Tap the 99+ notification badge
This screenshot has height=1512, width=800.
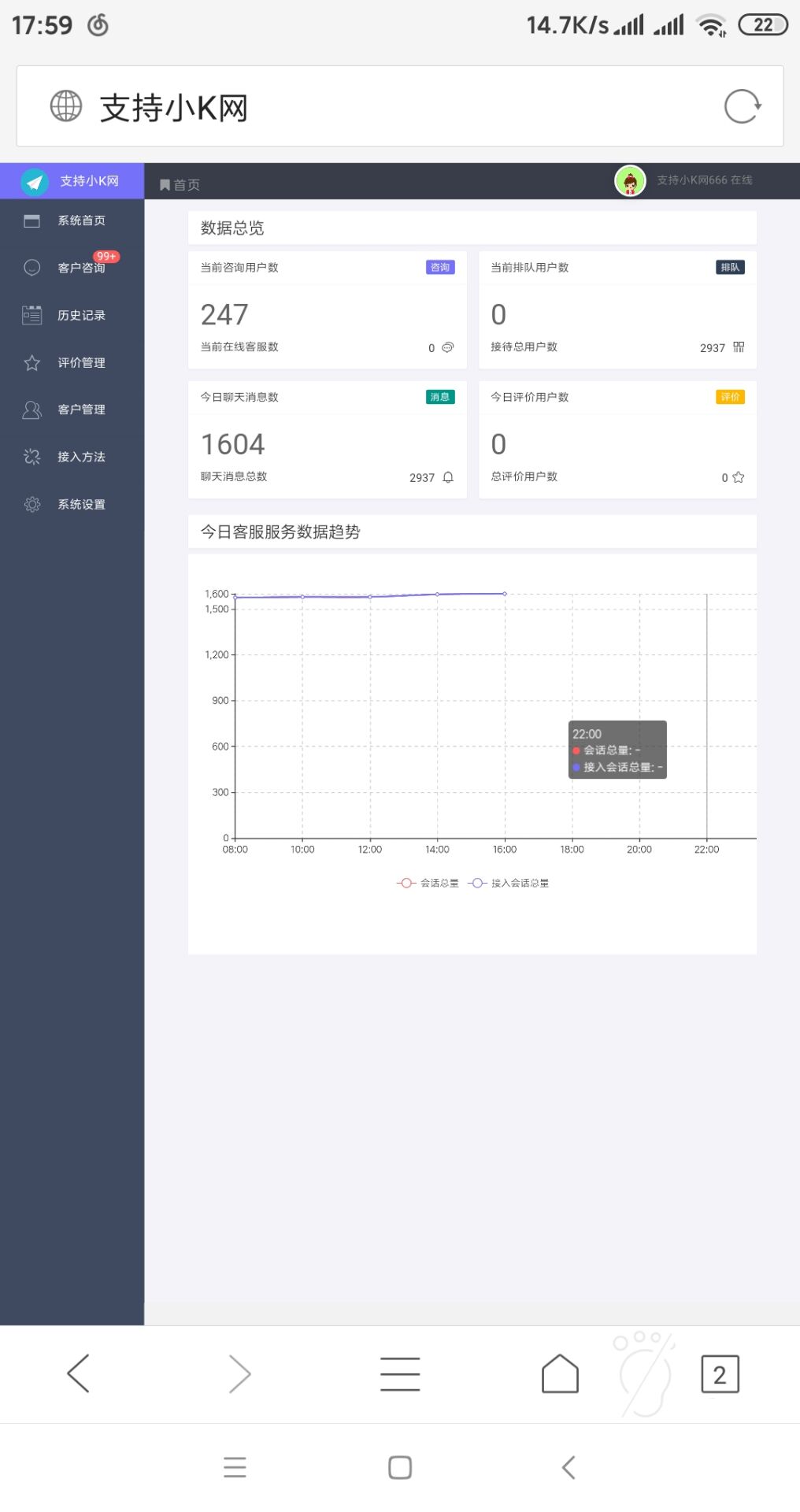[x=106, y=257]
